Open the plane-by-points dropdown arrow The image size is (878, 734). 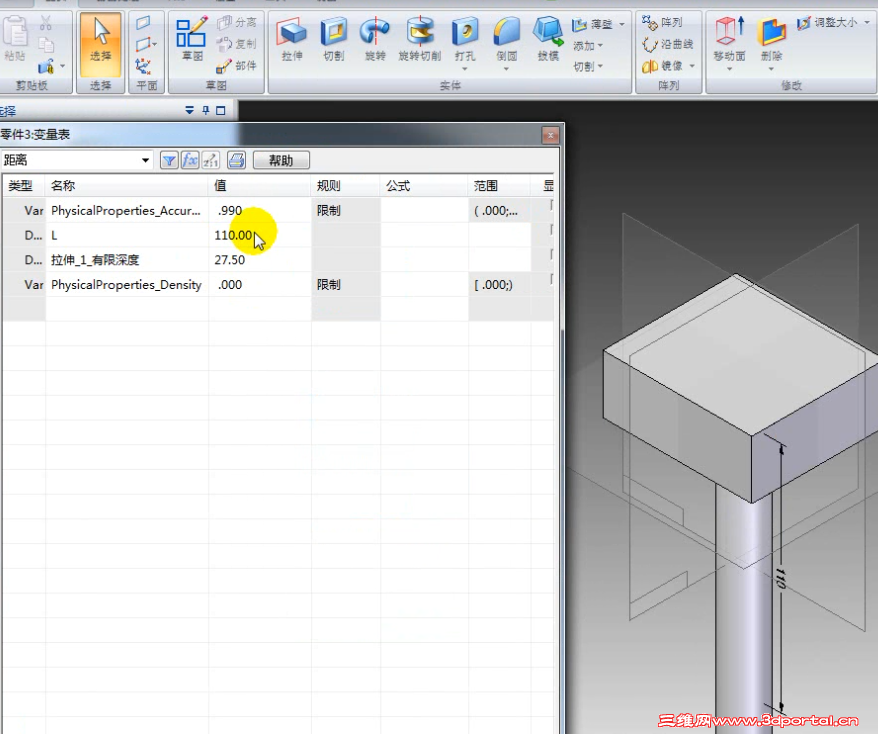[x=155, y=44]
